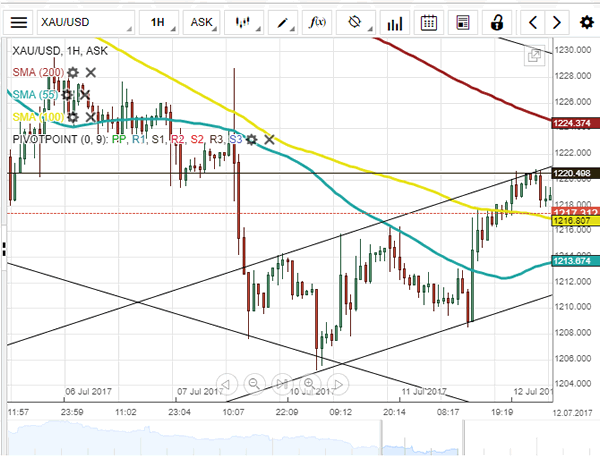Select the pencil drawing tool
The image size is (600, 459).
[x=283, y=23]
